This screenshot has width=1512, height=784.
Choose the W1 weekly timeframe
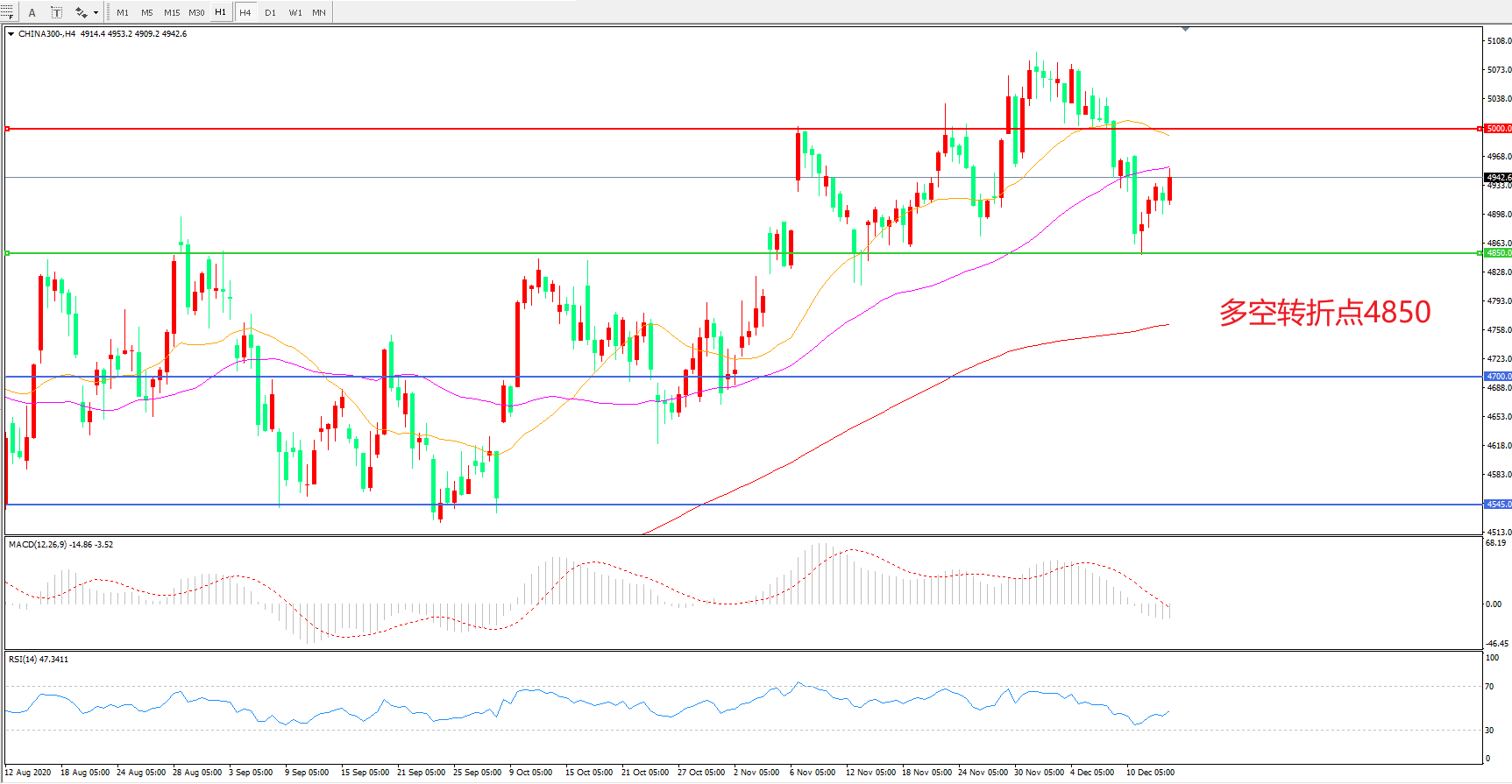pos(295,12)
